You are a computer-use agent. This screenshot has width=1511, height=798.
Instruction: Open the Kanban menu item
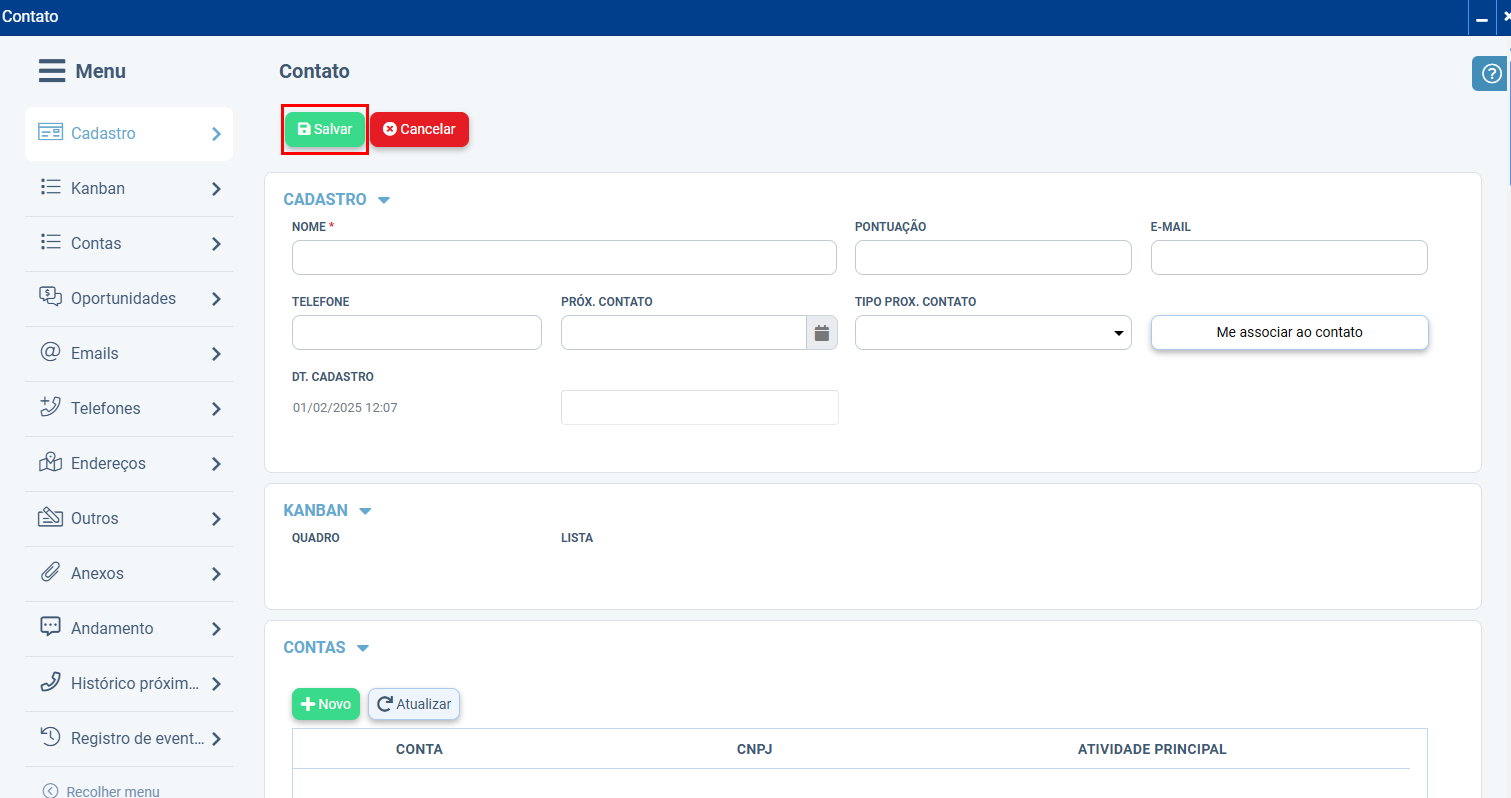coord(129,188)
